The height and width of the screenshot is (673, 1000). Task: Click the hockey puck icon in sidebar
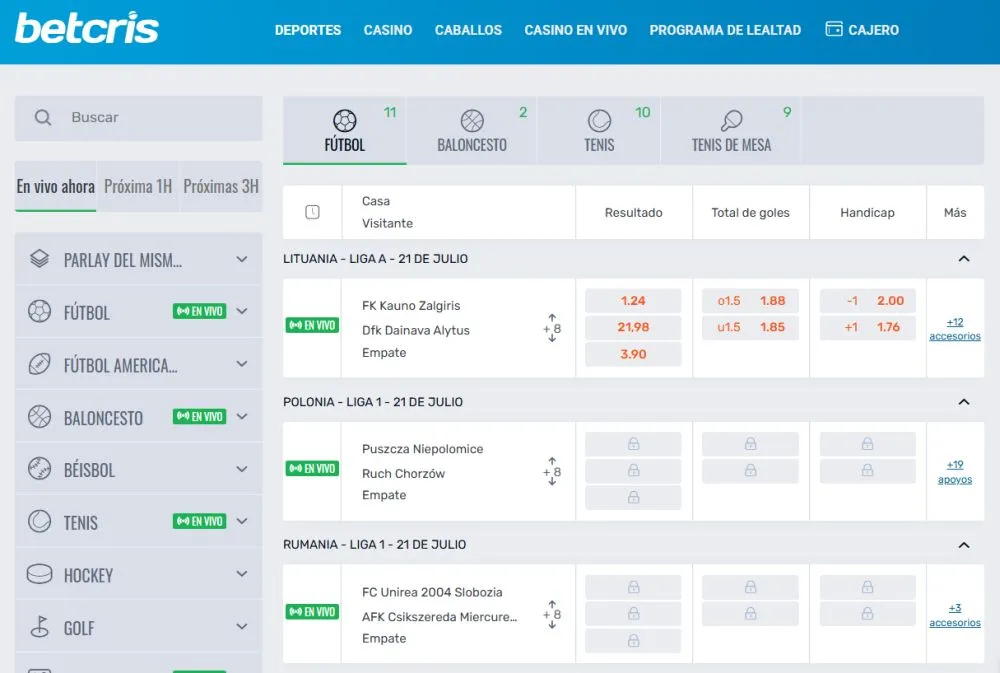pyautogui.click(x=40, y=575)
